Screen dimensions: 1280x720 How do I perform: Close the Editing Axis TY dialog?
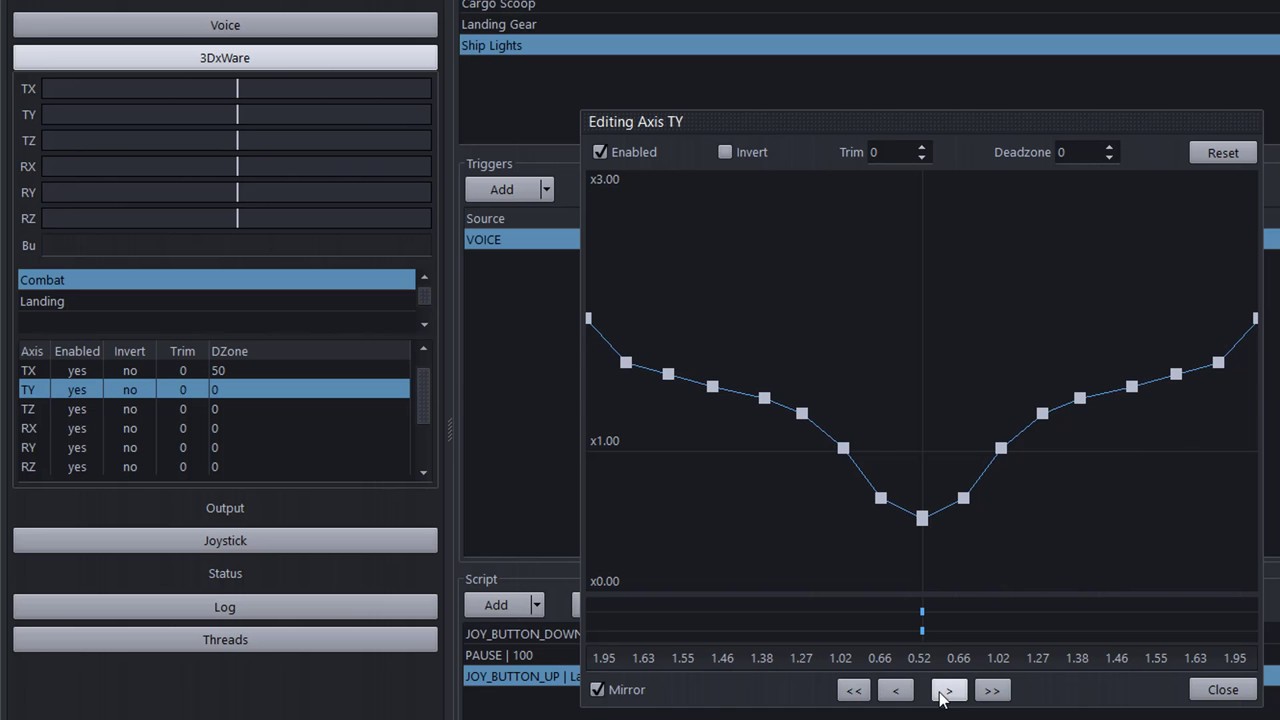(x=1223, y=690)
